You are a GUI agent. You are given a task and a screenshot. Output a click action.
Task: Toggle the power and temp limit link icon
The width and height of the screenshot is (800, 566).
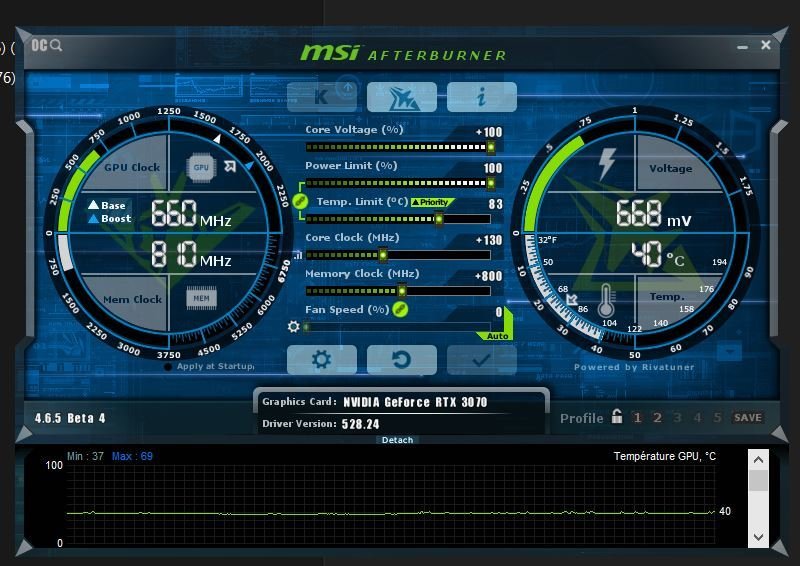point(301,201)
